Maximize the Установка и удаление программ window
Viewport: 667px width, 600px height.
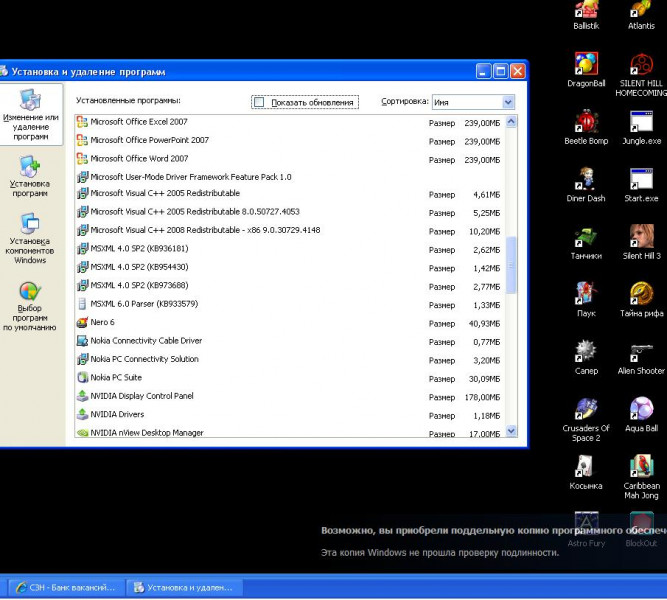501,71
